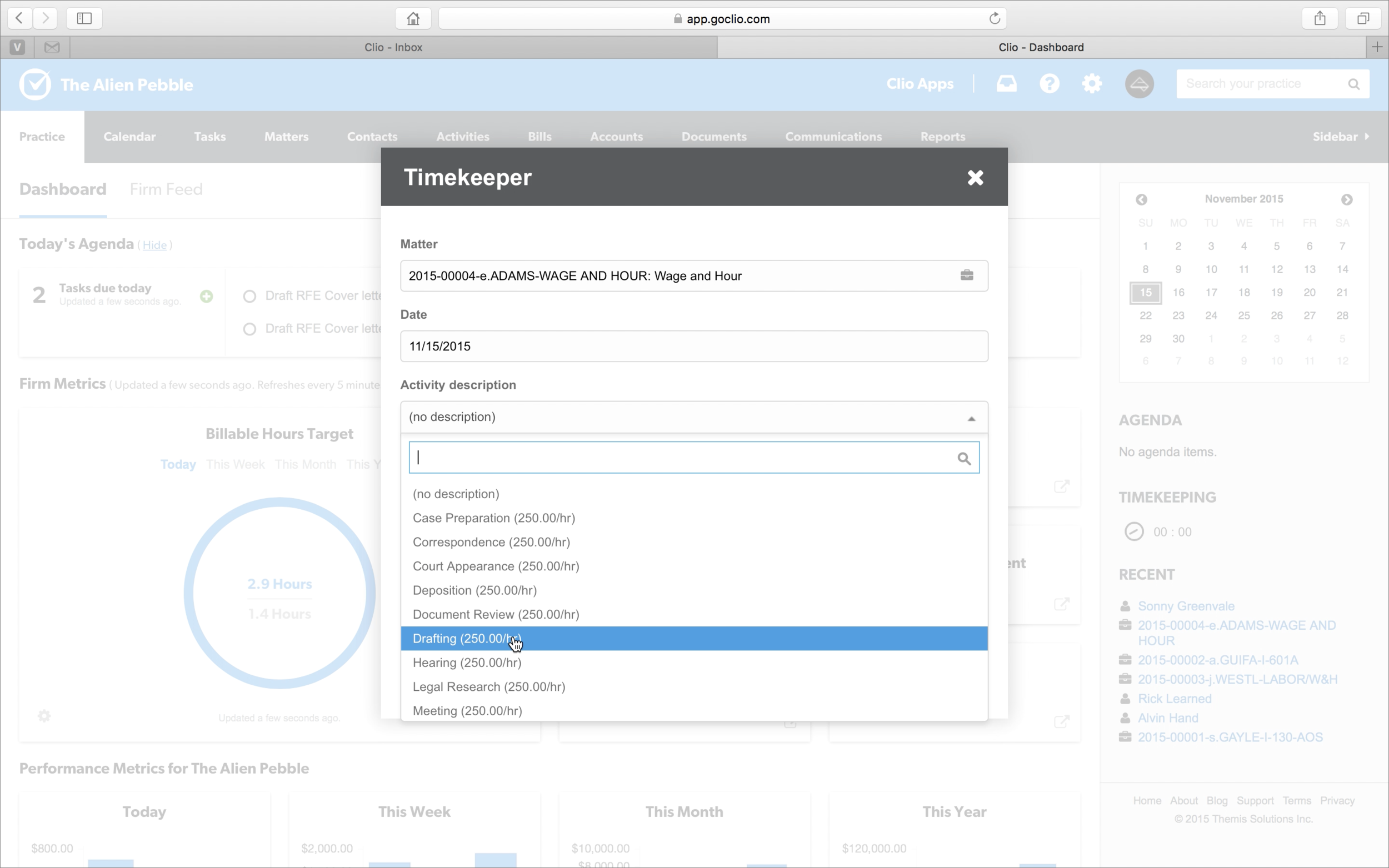Reload the page in Safari
1389x868 pixels.
point(995,18)
